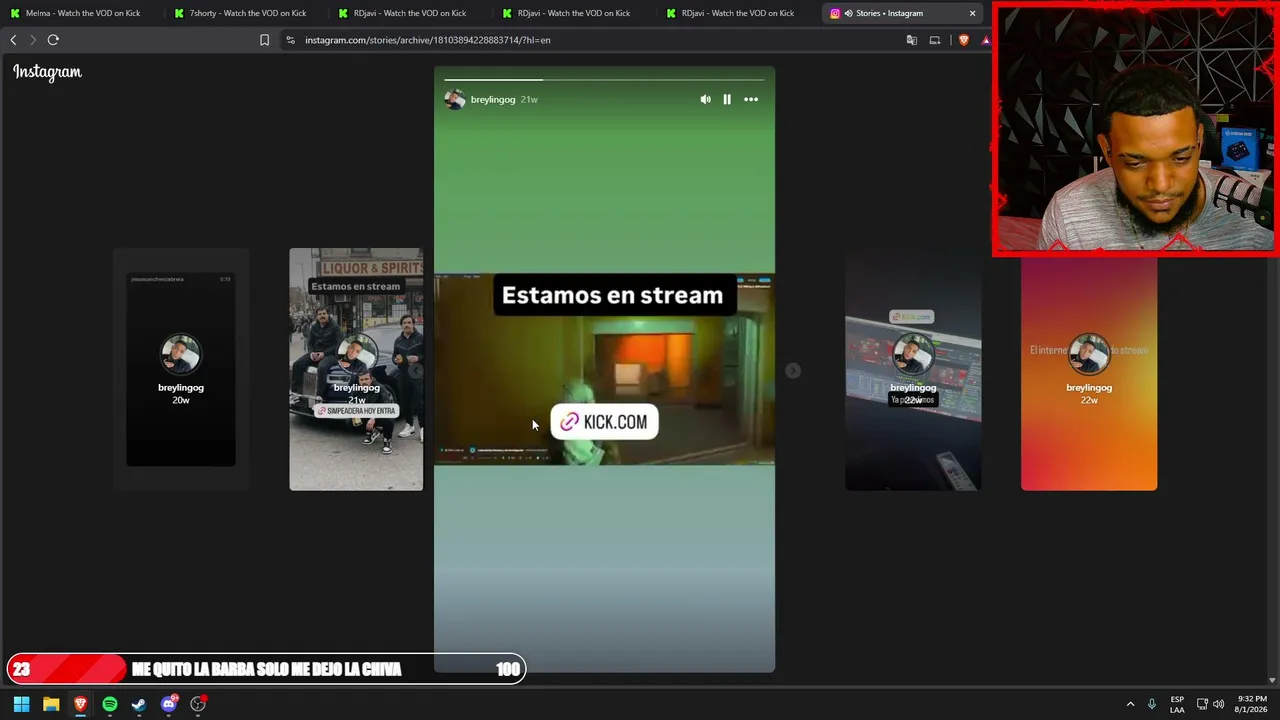The image size is (1280, 720).
Task: Change the ESP LAA keyboard language
Action: click(1177, 704)
